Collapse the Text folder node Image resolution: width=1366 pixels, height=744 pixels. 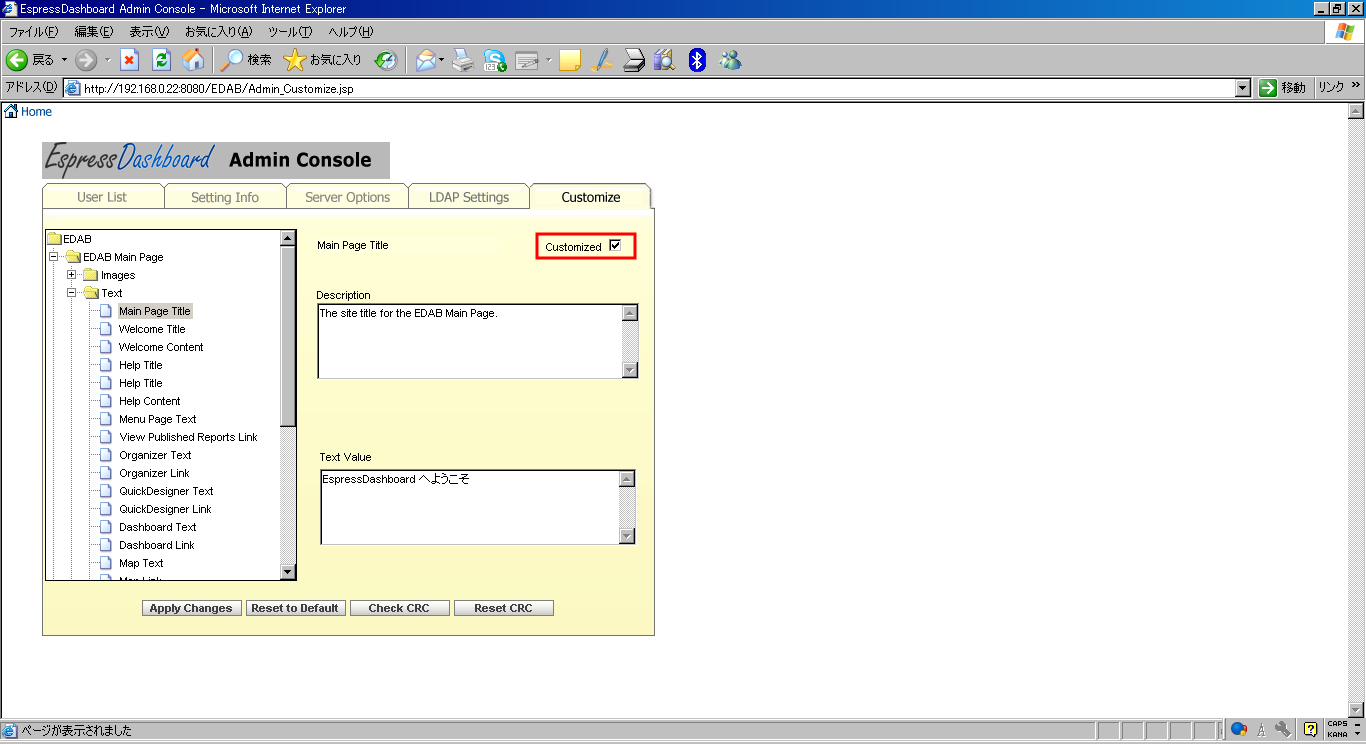[x=72, y=293]
